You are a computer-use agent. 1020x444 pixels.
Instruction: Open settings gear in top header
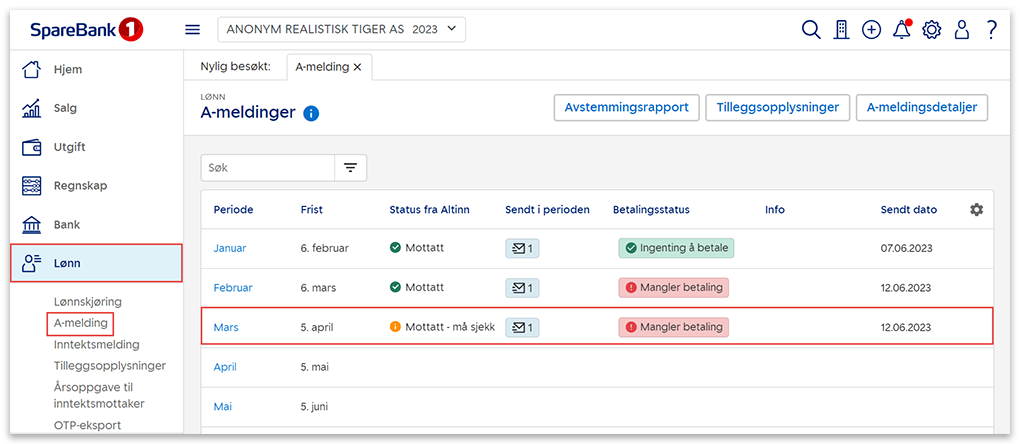(x=932, y=30)
